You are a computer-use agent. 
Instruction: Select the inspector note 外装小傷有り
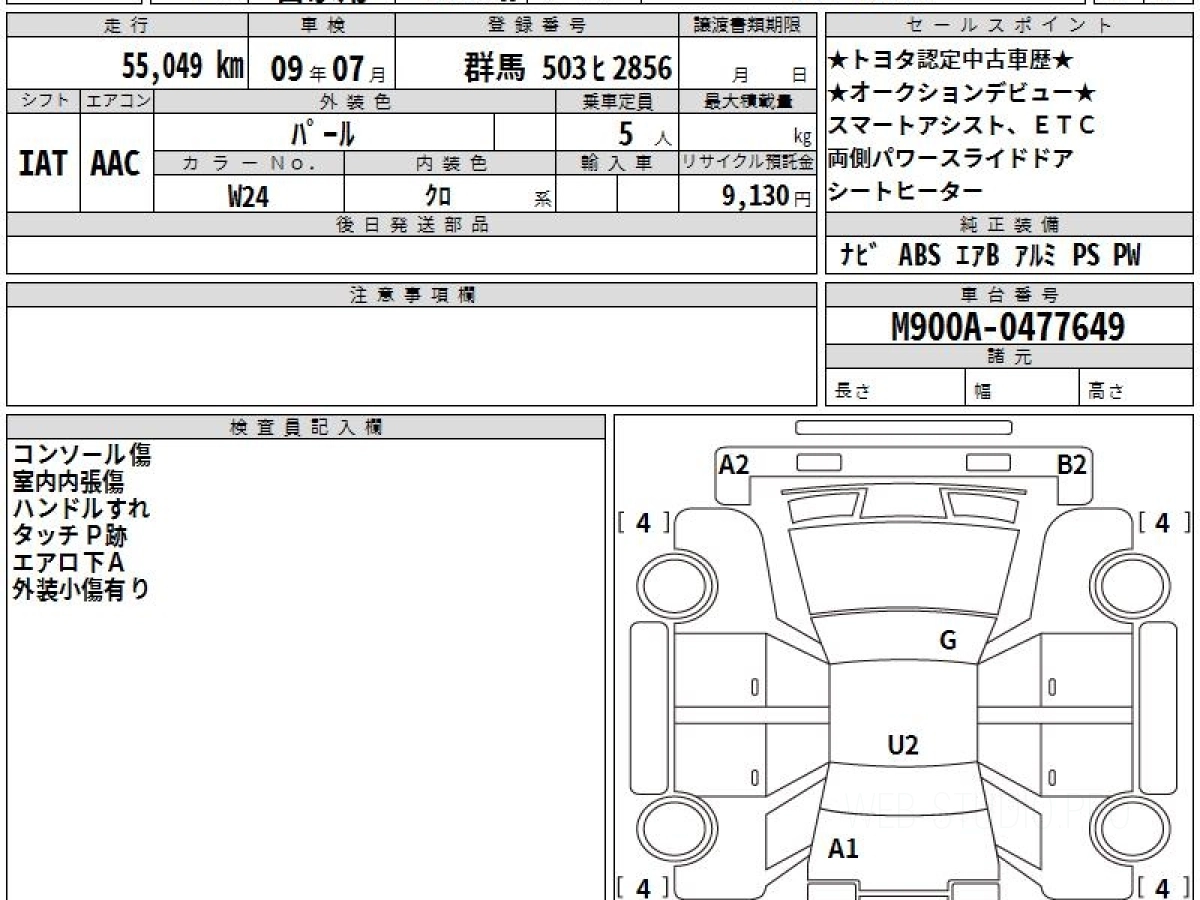[x=81, y=589]
